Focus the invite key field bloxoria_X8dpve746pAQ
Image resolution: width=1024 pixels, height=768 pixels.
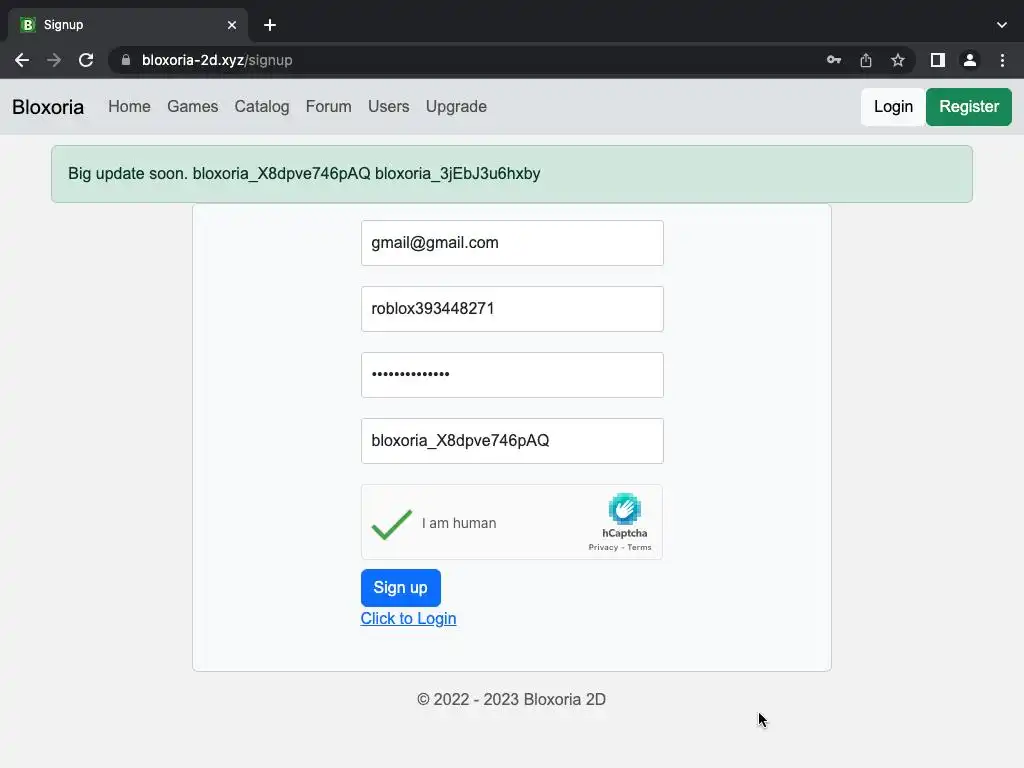(512, 441)
